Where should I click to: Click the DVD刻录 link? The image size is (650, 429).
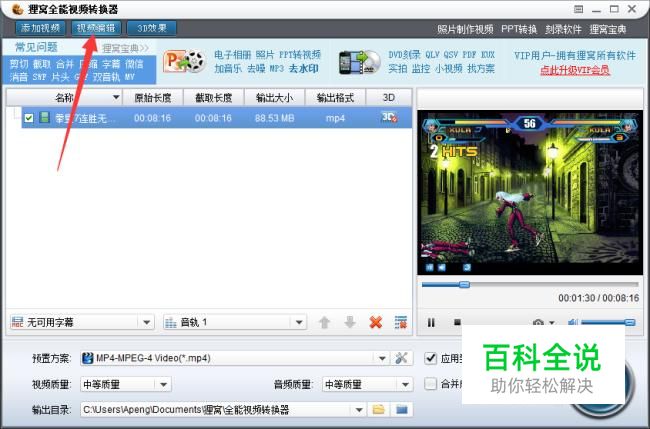point(404,55)
